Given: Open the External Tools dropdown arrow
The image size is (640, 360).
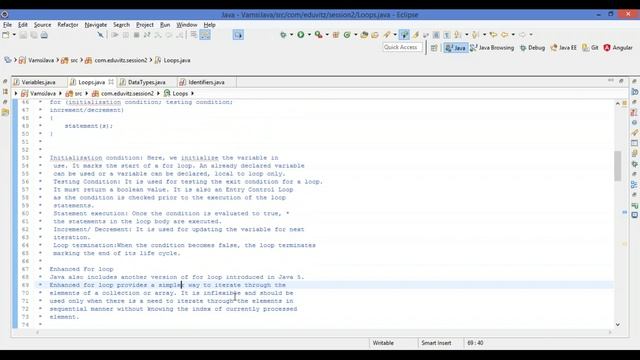Looking at the screenshot, I should tap(327, 35).
